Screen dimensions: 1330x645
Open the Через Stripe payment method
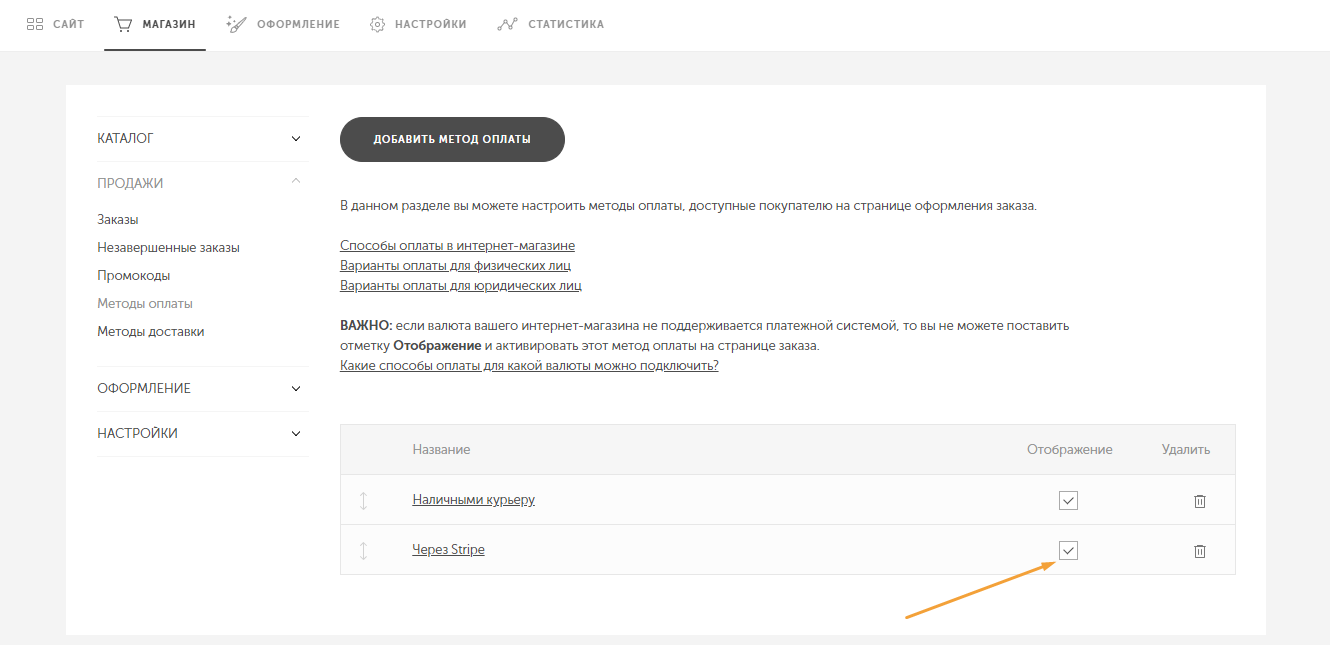point(448,549)
